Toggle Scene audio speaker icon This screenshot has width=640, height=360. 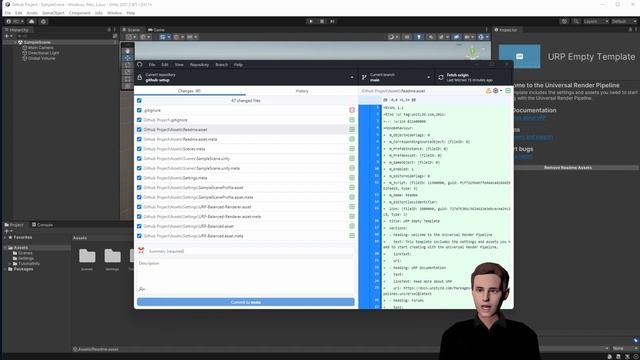pyautogui.click(x=431, y=37)
